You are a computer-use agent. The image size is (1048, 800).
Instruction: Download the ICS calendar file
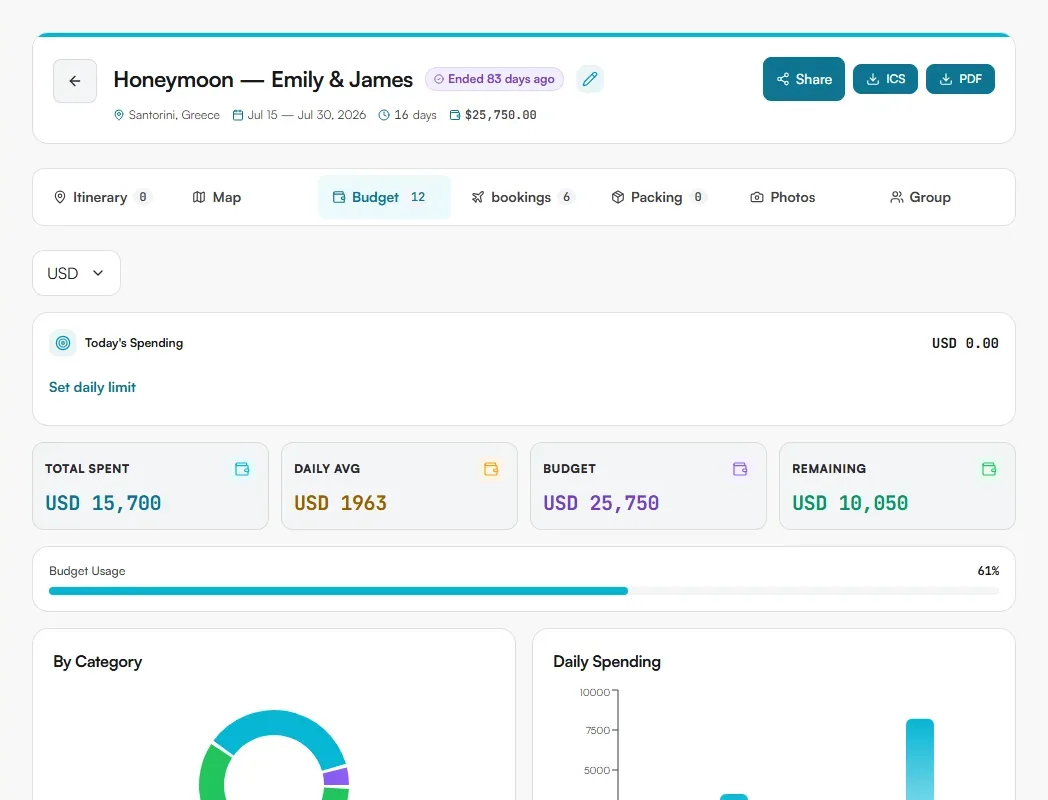pos(885,79)
